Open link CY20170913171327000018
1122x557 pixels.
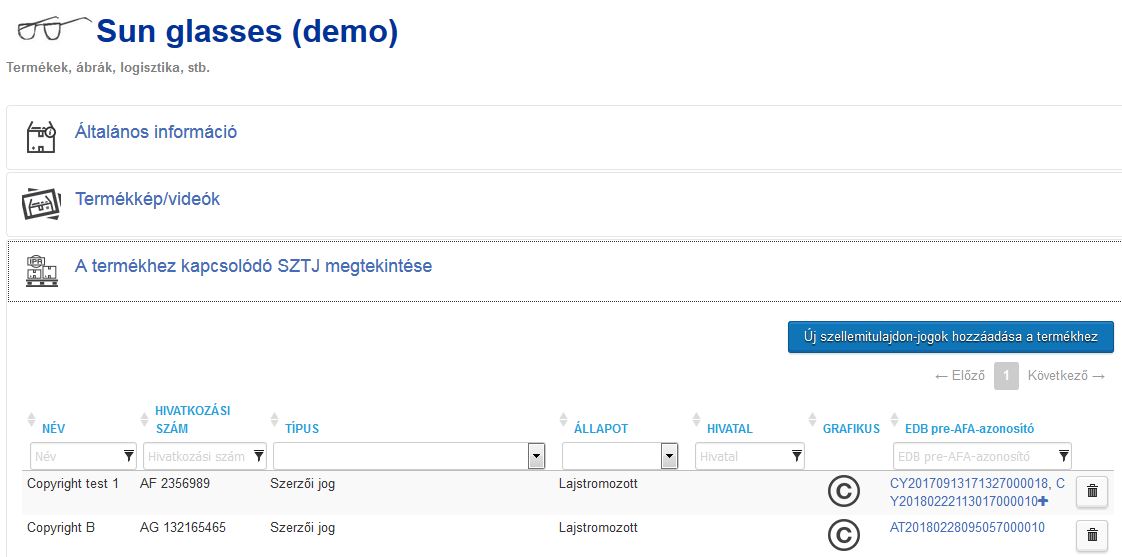[969, 484]
